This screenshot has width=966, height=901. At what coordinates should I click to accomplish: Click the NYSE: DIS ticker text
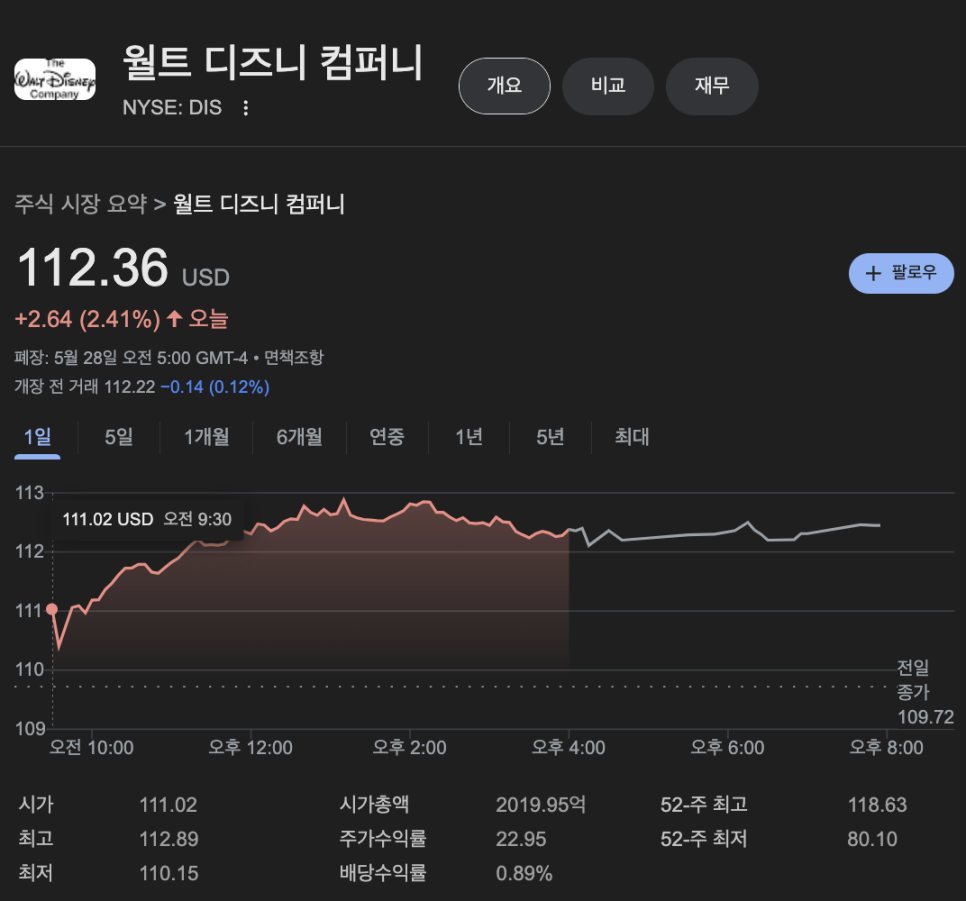coord(172,108)
